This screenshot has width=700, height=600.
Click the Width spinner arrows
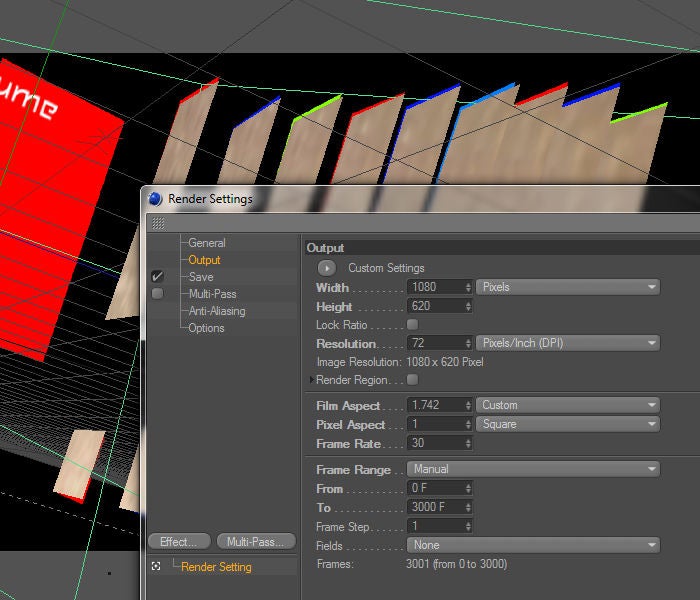pos(468,287)
